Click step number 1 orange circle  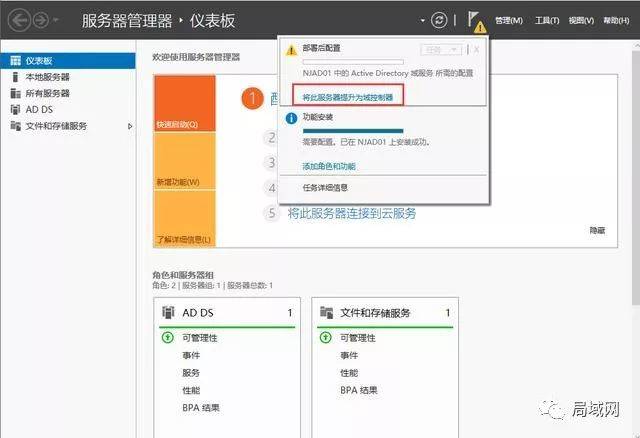[252, 98]
